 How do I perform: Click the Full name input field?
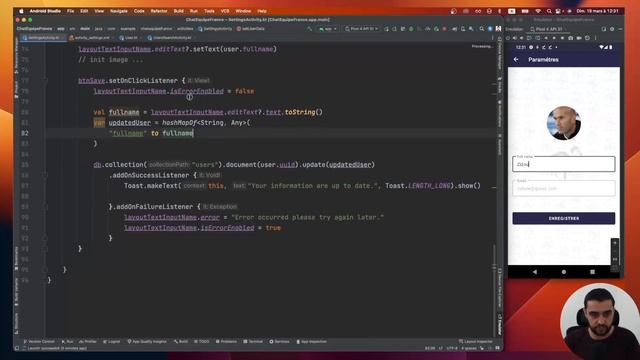pyautogui.click(x=564, y=164)
